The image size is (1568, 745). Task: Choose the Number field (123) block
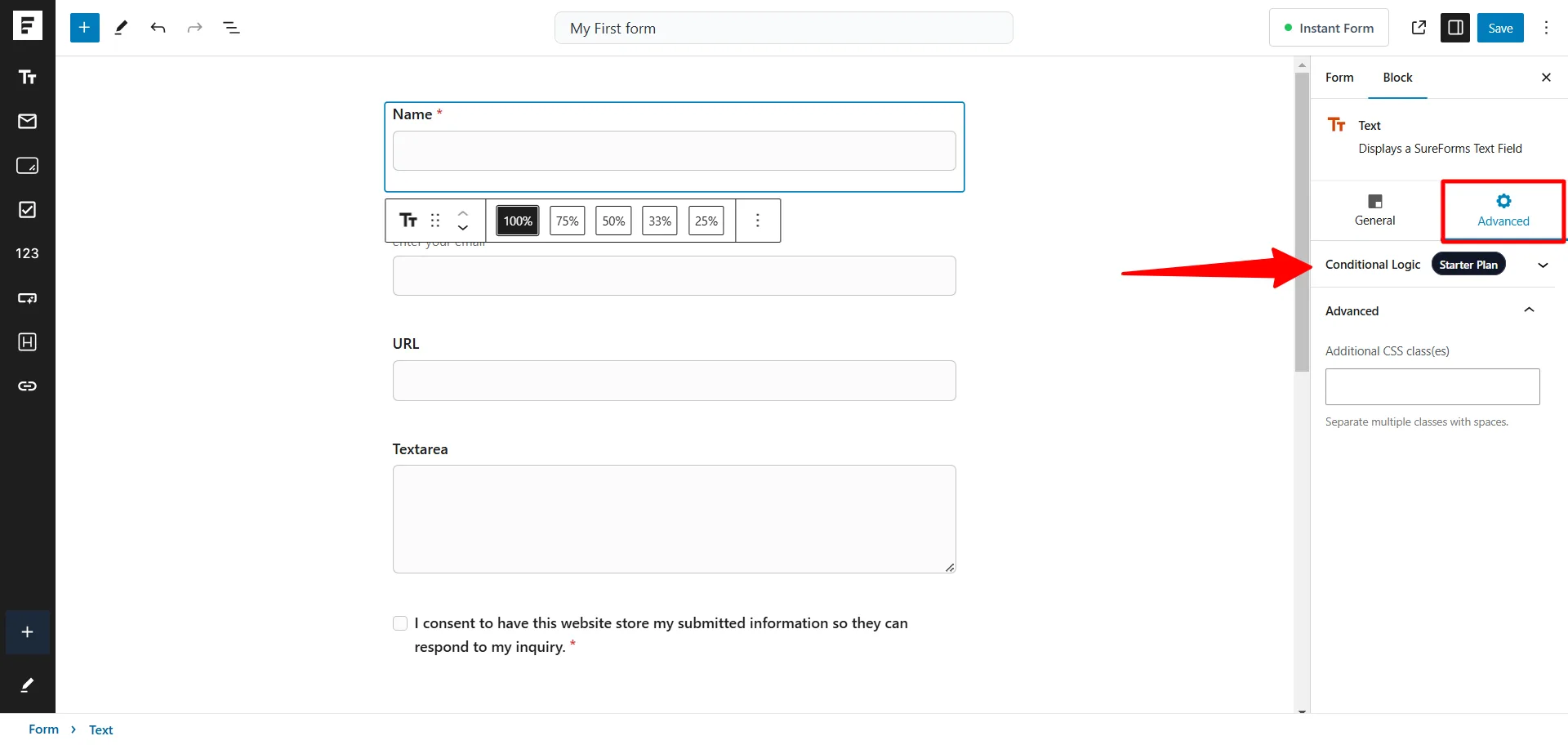(28, 253)
